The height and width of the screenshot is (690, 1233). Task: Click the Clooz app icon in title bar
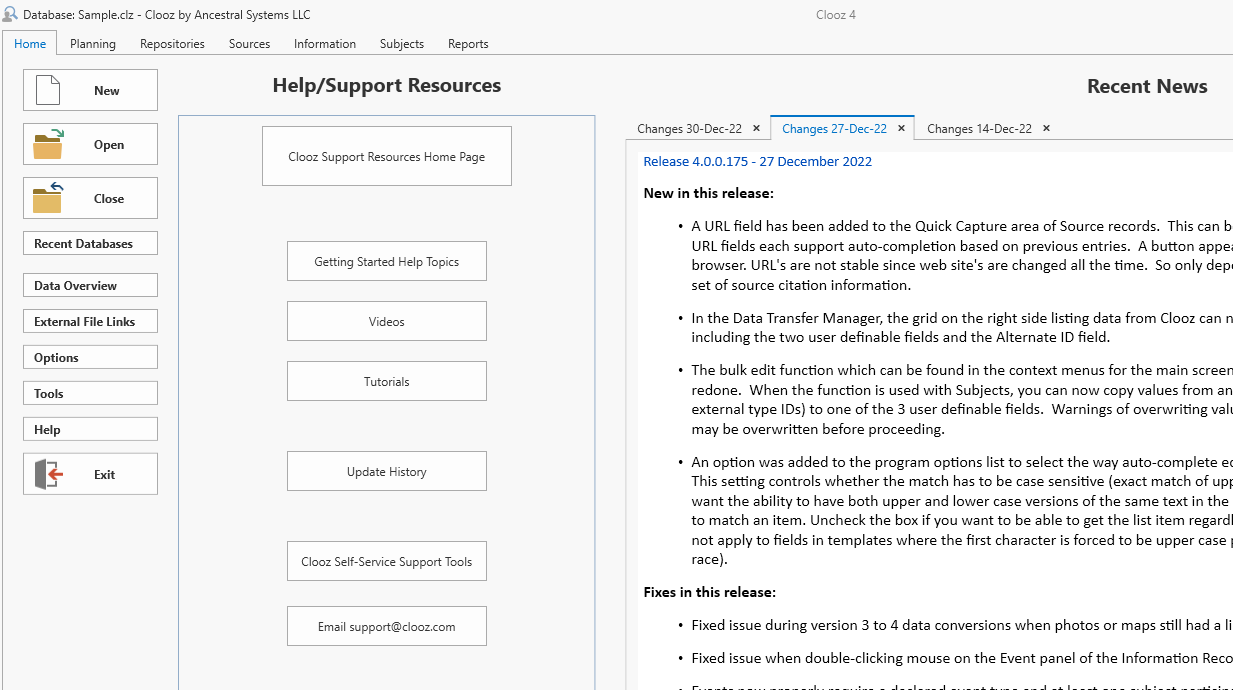point(9,14)
